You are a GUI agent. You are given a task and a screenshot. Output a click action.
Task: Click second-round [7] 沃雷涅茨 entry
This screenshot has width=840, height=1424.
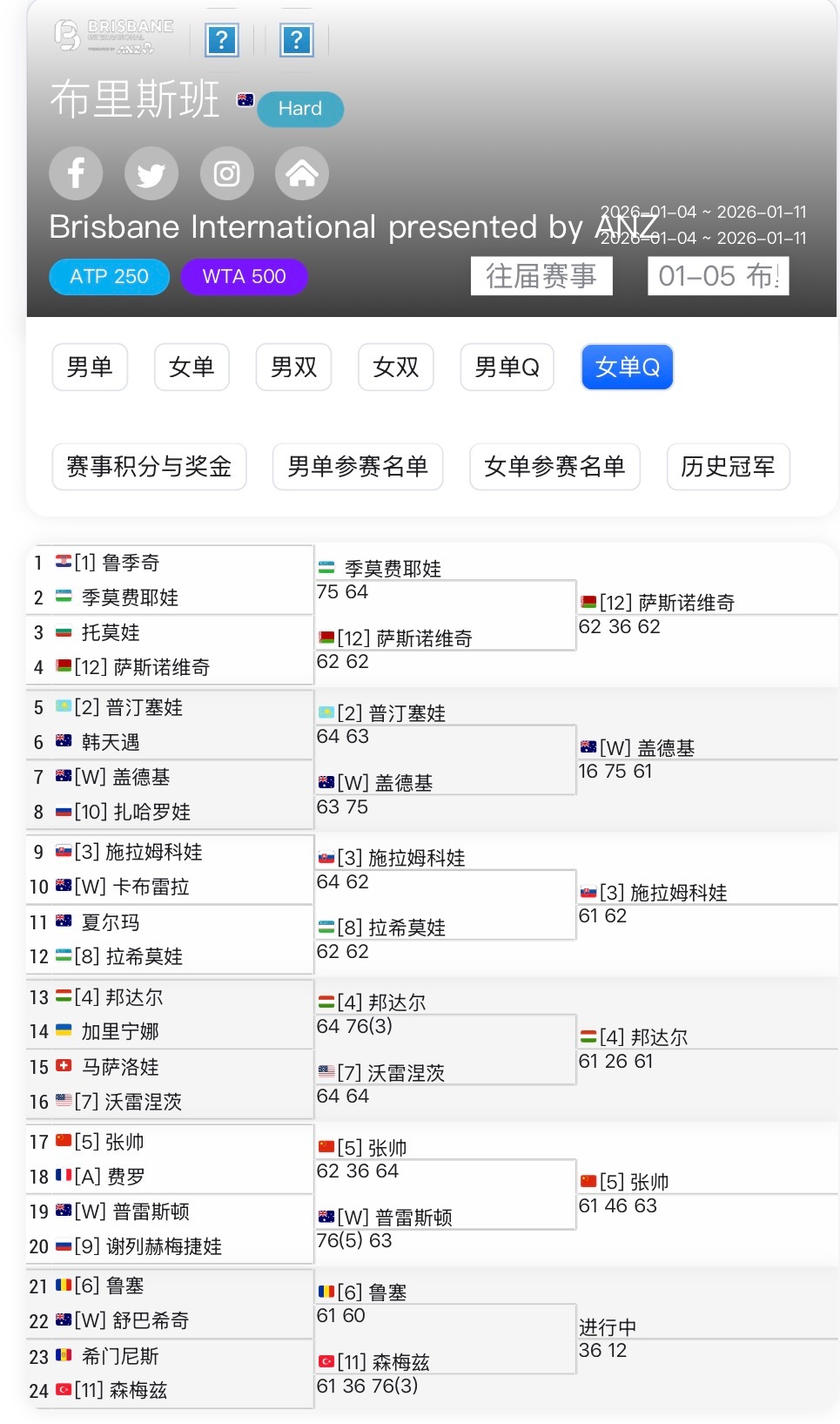tap(391, 1073)
